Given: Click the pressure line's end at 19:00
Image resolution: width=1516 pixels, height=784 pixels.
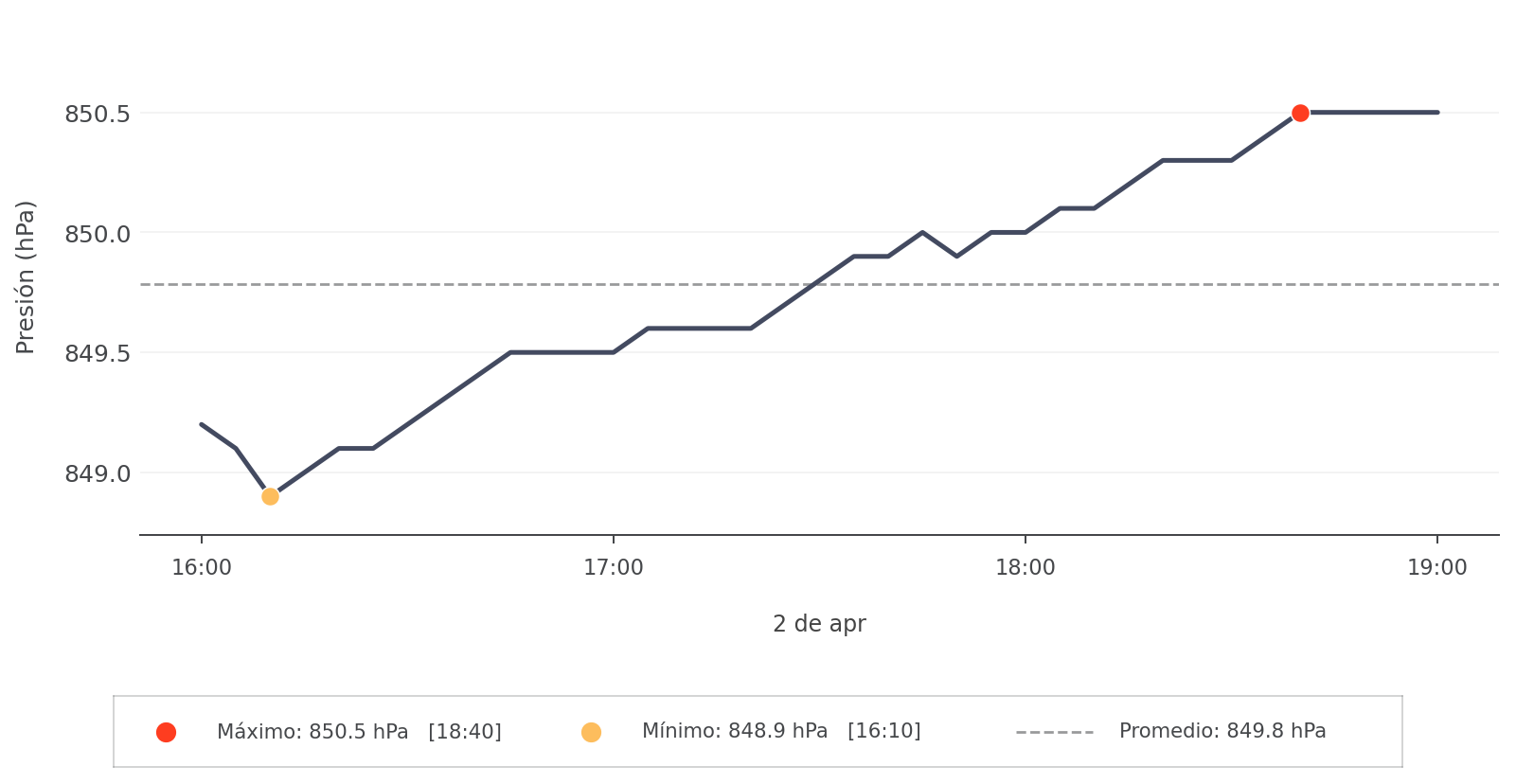Looking at the screenshot, I should 1436,113.
